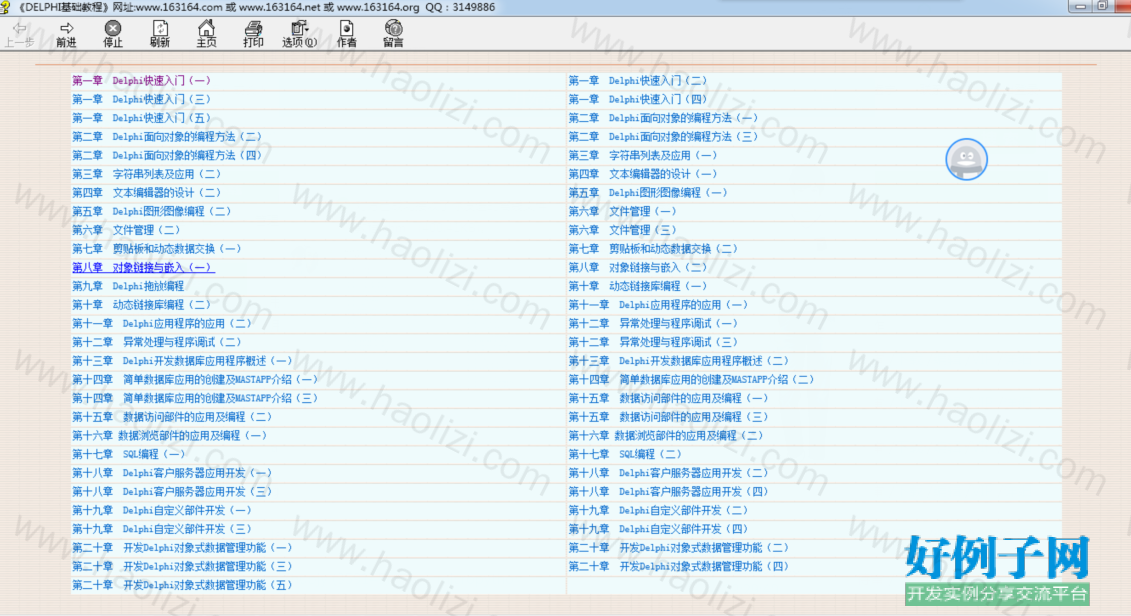Open 第九章 Delphi拖放编程
This screenshot has height=616, width=1131.
(128, 286)
